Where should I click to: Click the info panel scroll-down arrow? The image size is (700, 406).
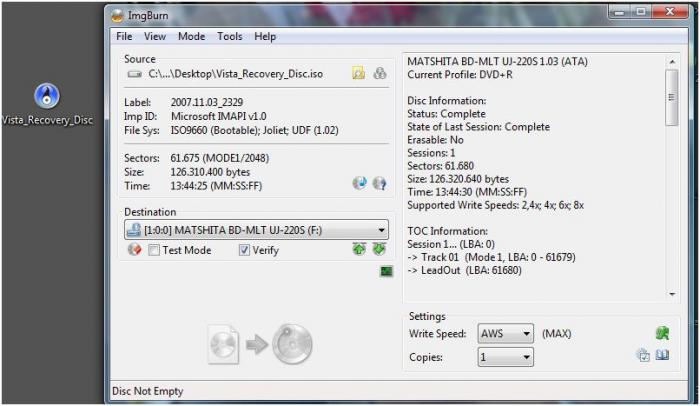pyautogui.click(x=672, y=294)
